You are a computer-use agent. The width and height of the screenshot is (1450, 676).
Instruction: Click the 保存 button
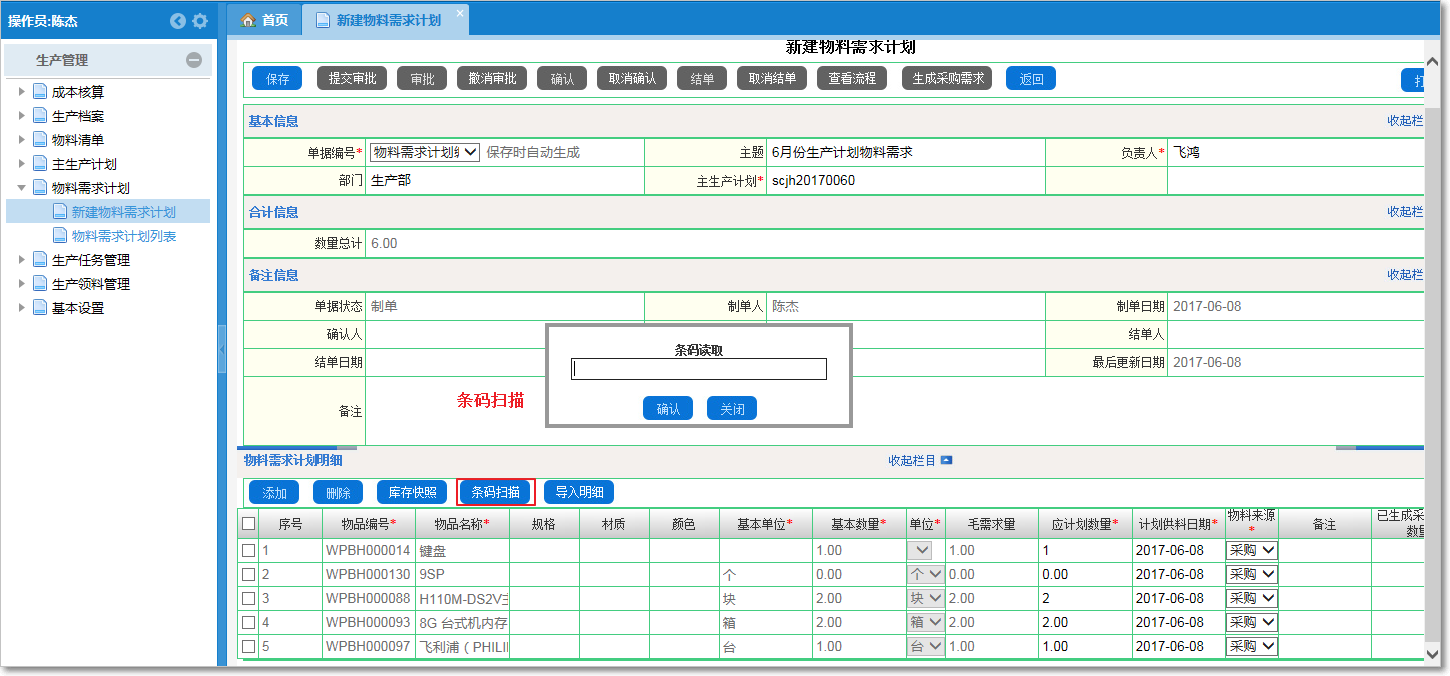point(276,77)
